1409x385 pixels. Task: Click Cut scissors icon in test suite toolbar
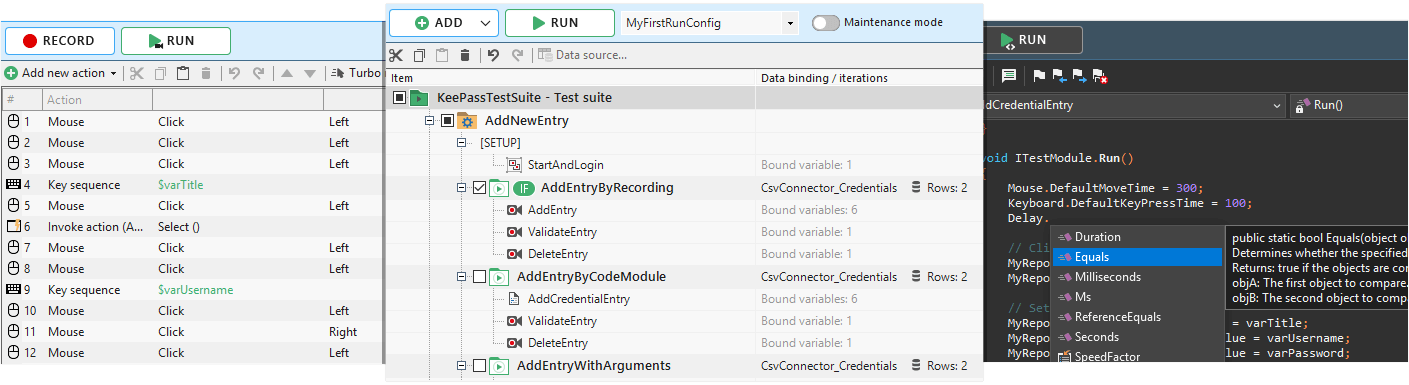click(397, 55)
